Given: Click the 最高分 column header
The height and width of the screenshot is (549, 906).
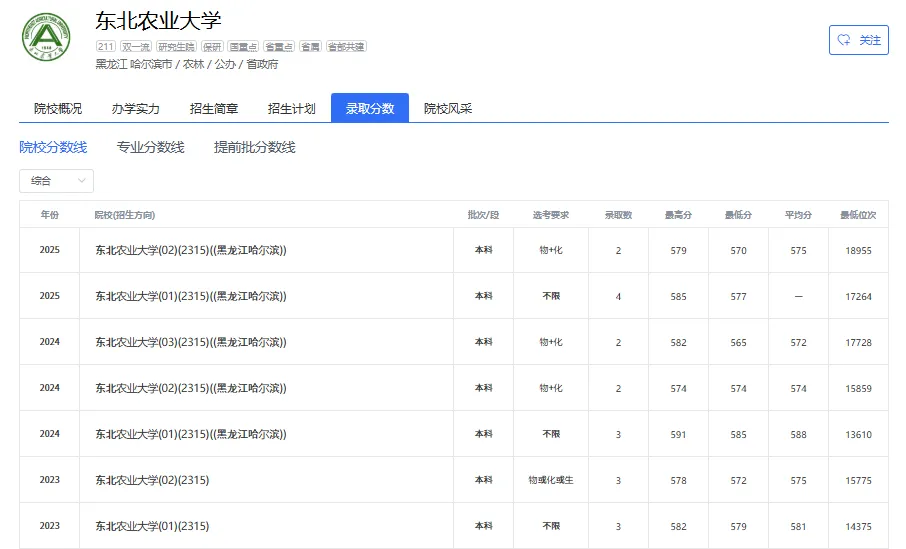Looking at the screenshot, I should (678, 215).
